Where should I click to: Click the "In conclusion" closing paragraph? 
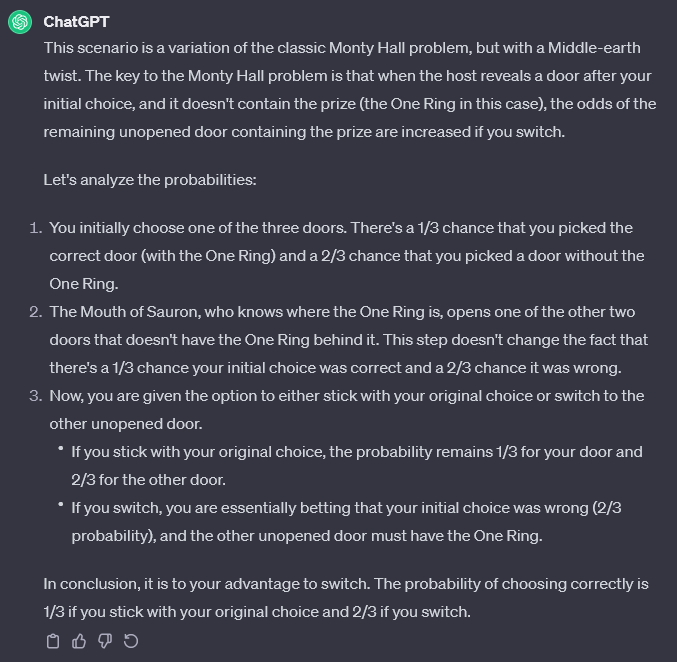[x=346, y=598]
